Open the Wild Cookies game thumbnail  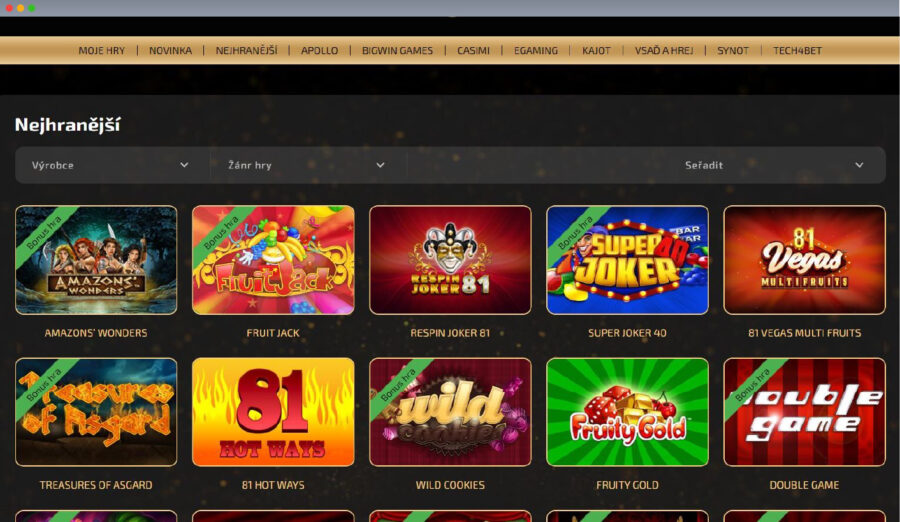[x=450, y=412]
